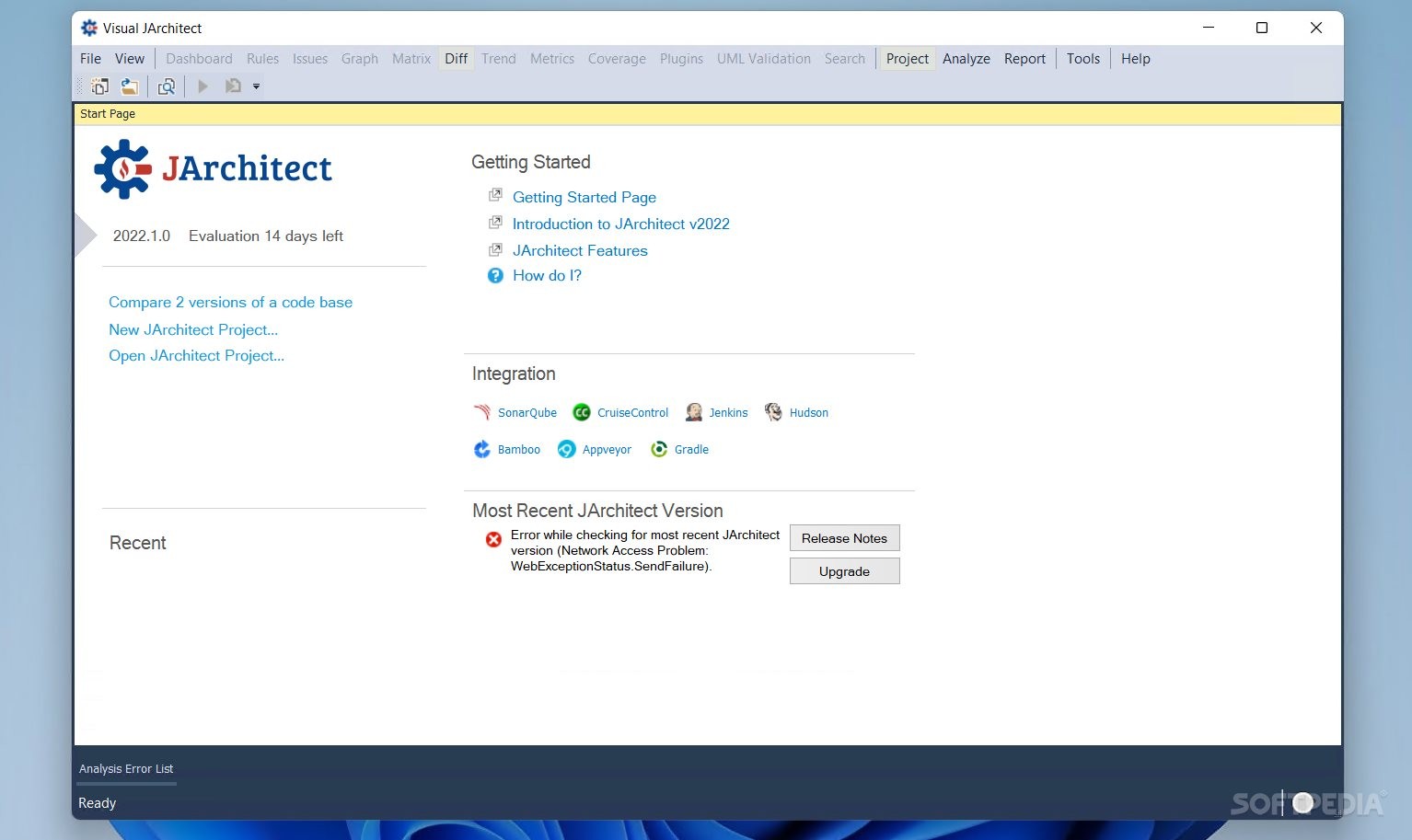This screenshot has height=840, width=1412.
Task: Click the Visual JArchitect title bar icon
Action: click(89, 28)
